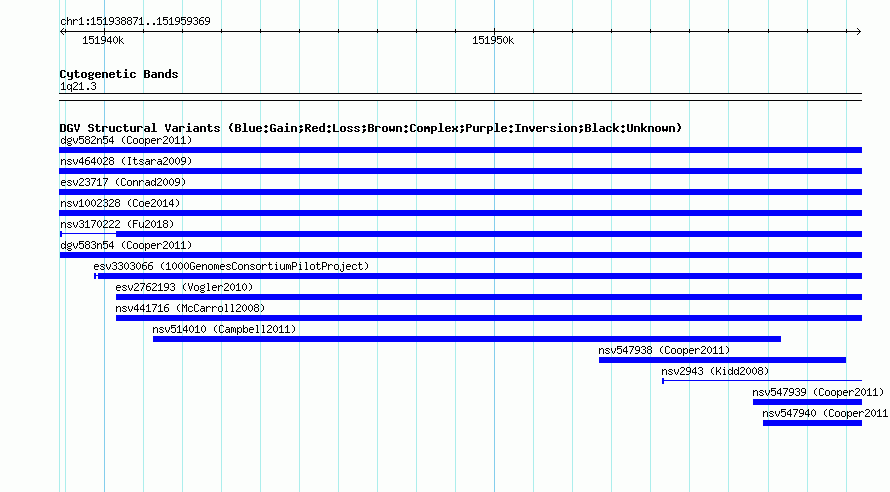Click the nsv547938 blue bar
Image resolution: width=890 pixels, height=492 pixels.
[722, 360]
